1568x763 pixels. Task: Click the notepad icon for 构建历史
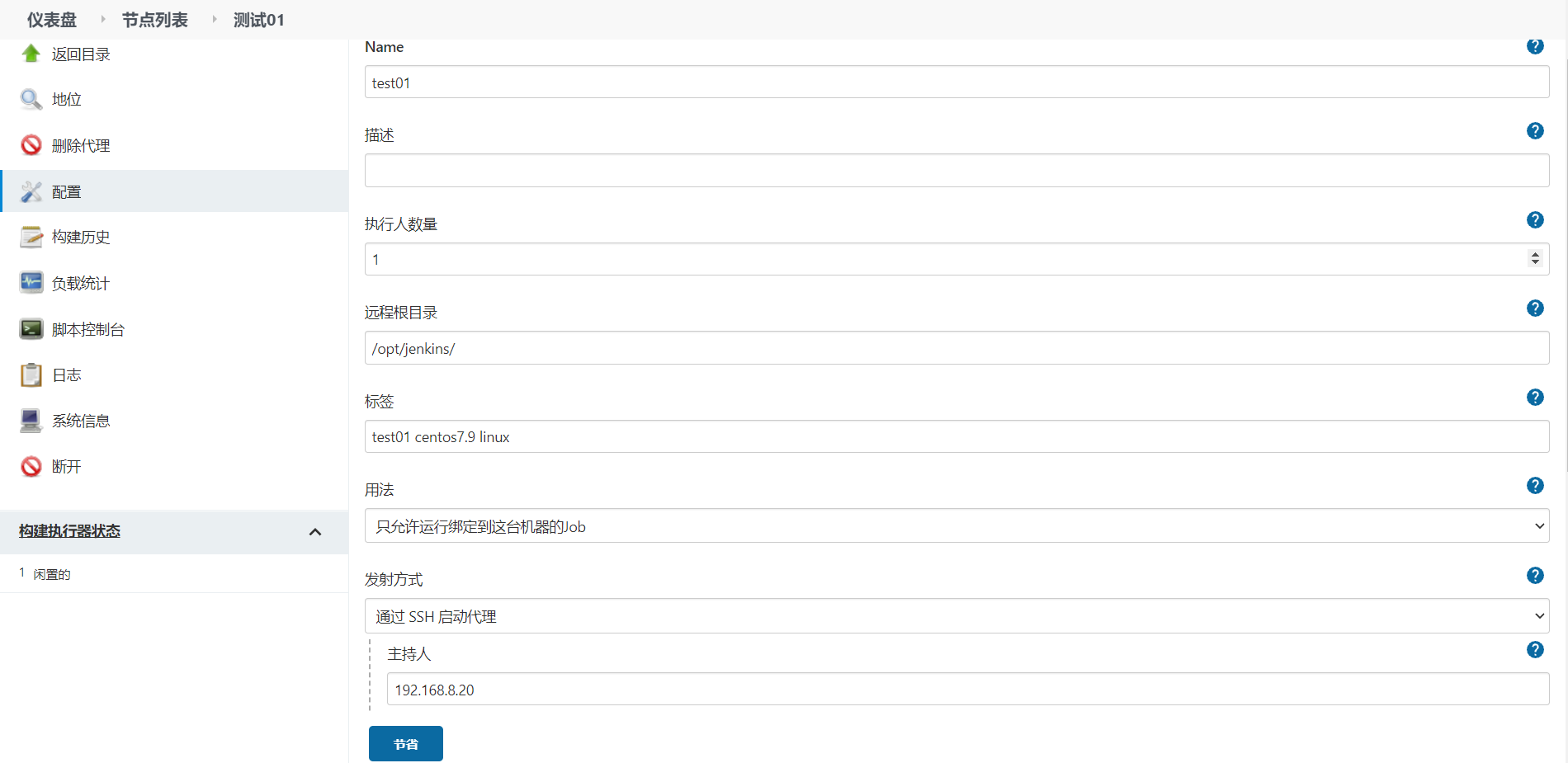coord(31,237)
